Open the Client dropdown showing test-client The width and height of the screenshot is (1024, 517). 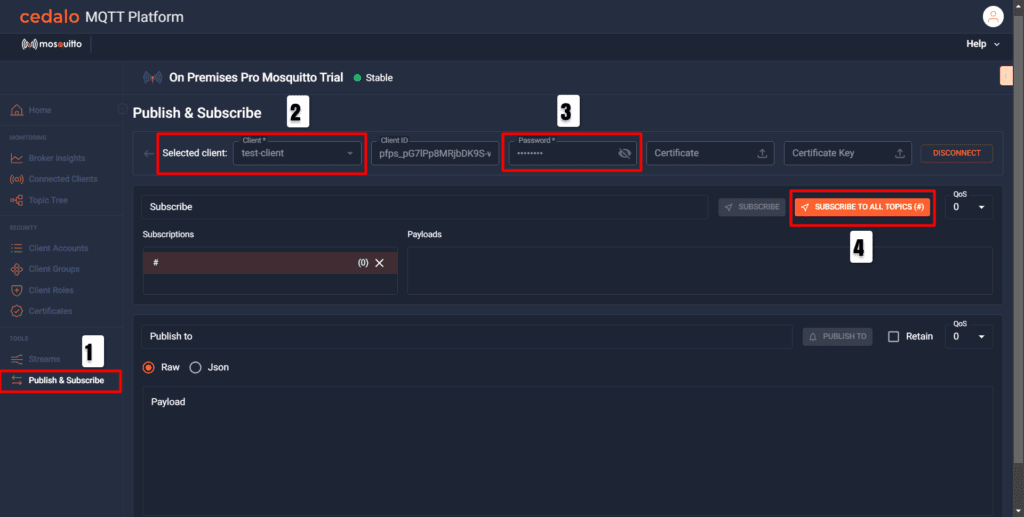297,153
